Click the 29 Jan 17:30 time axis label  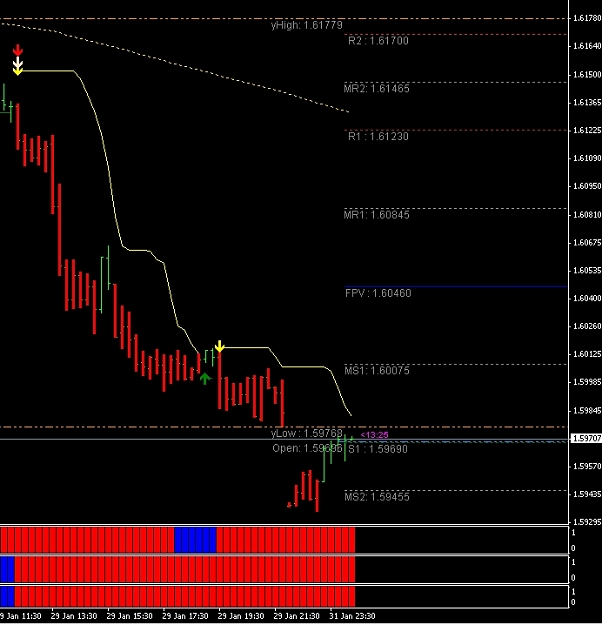[x=185, y=616]
